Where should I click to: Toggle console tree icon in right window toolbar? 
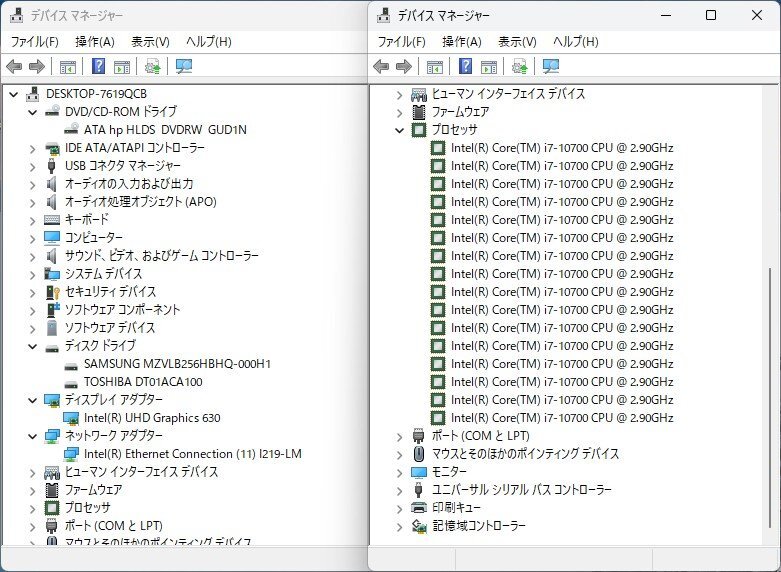click(435, 67)
